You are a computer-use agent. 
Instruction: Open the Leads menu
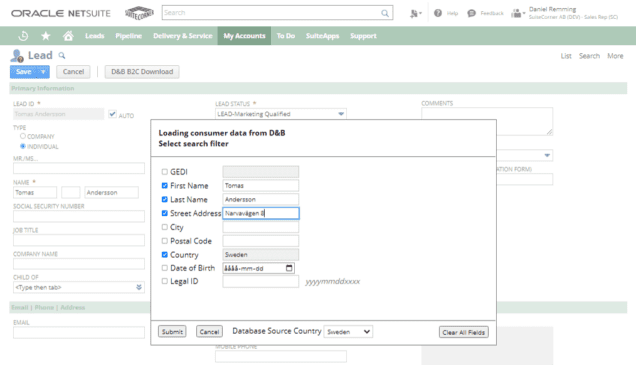(x=95, y=36)
